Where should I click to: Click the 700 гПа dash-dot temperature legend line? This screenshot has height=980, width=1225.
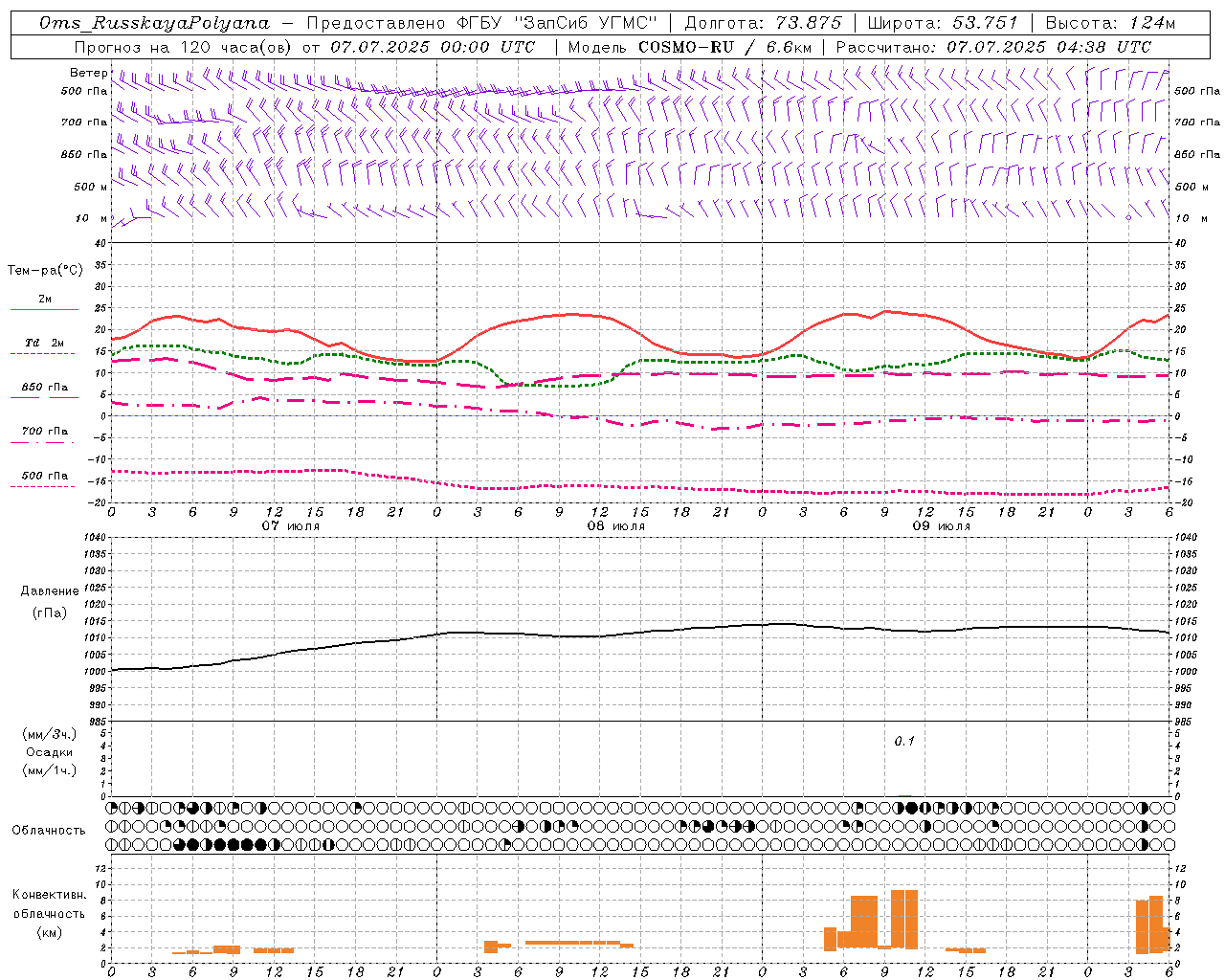(44, 442)
